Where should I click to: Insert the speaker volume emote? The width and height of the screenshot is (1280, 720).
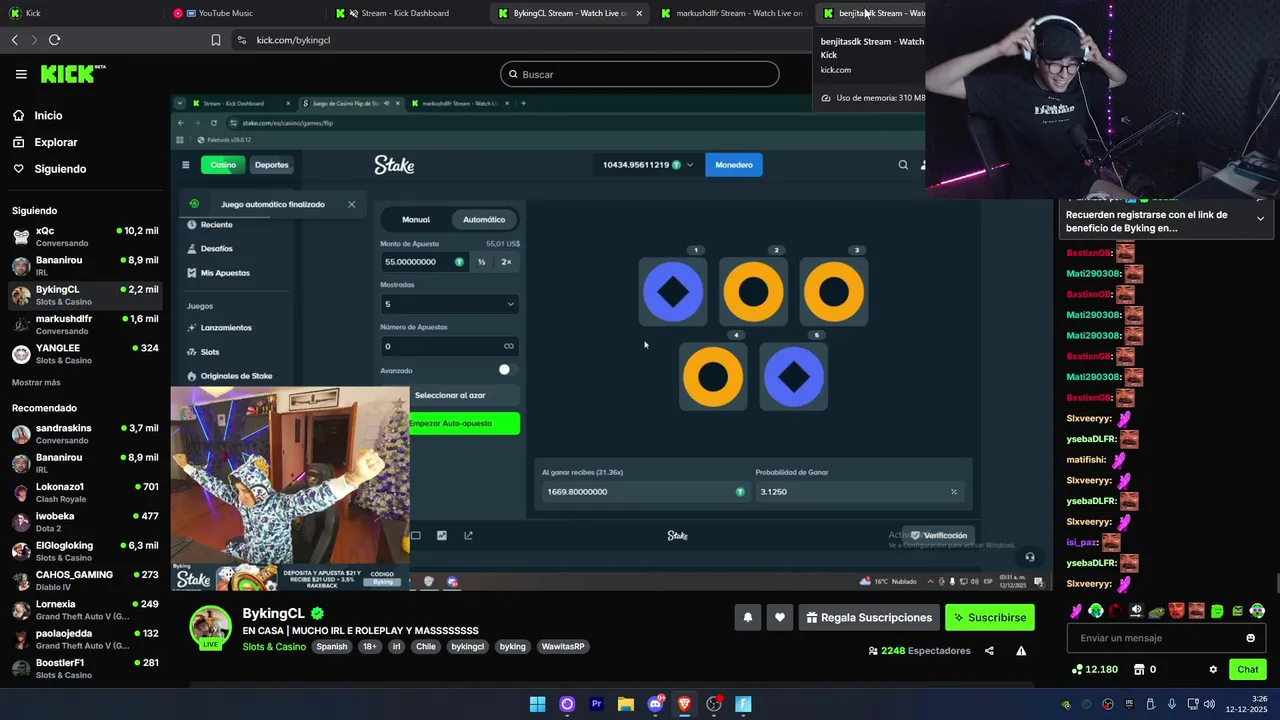point(1136,611)
